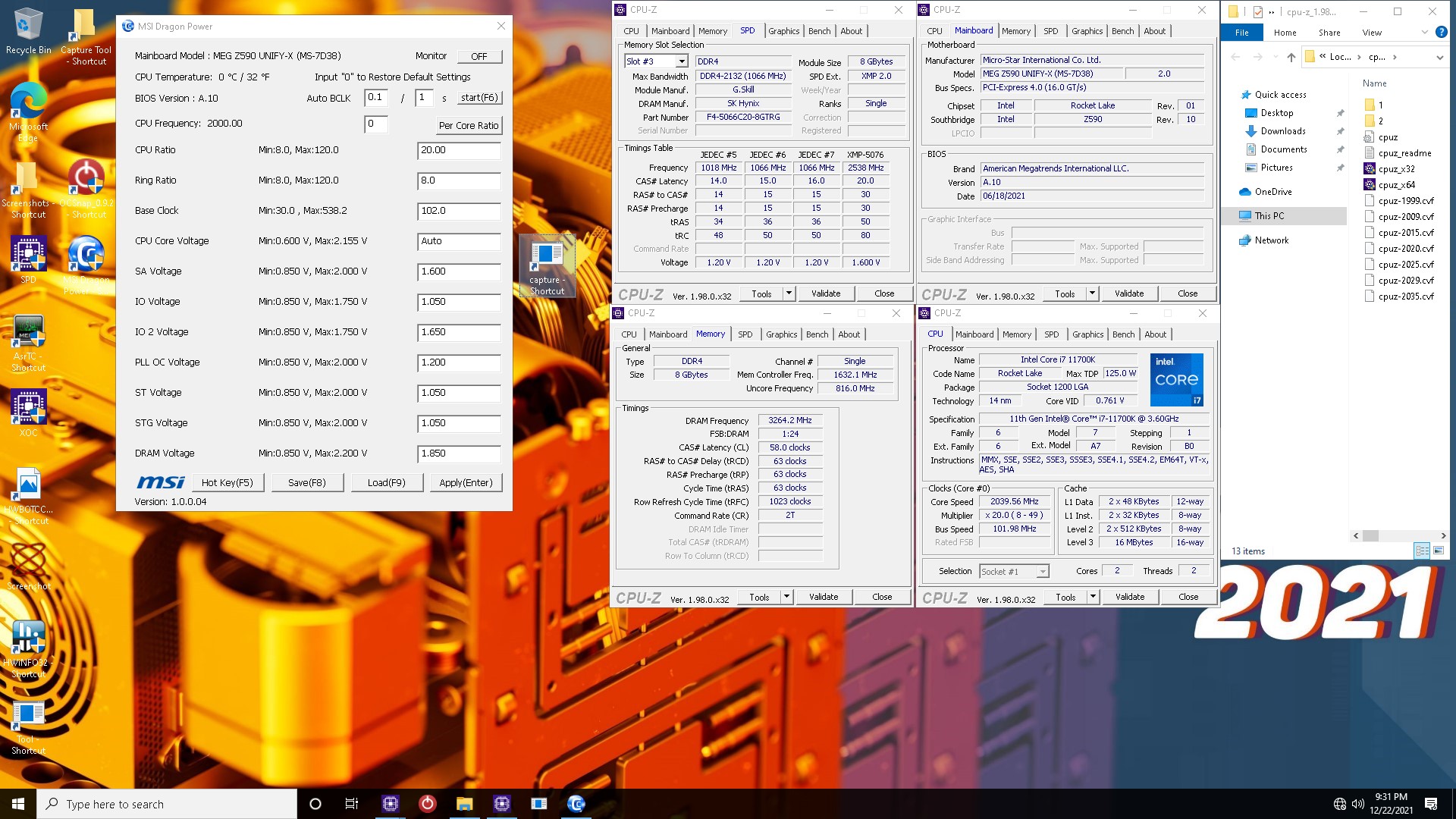Click start(F6) Auto BCLK button
This screenshot has height=819, width=1456.
point(479,98)
